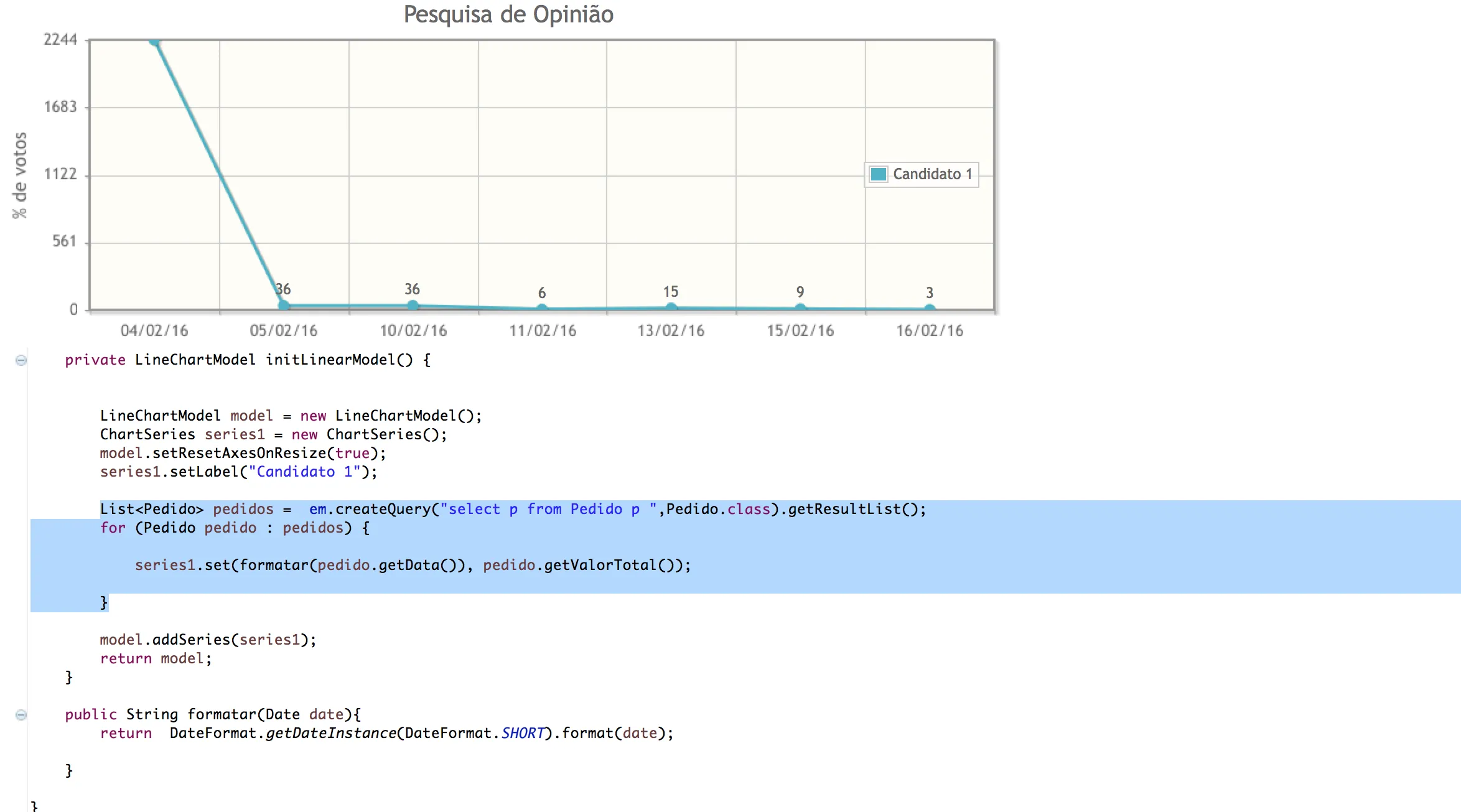This screenshot has width=1461, height=812.
Task: Click the data point labeled 6 at 11/02/16
Action: 542,308
